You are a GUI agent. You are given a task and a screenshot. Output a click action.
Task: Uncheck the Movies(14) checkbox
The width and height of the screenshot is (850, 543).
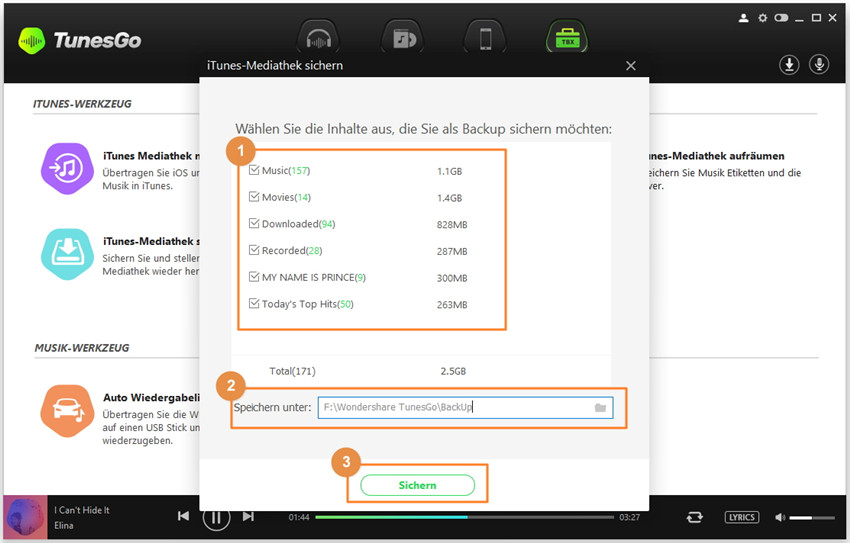pos(254,197)
